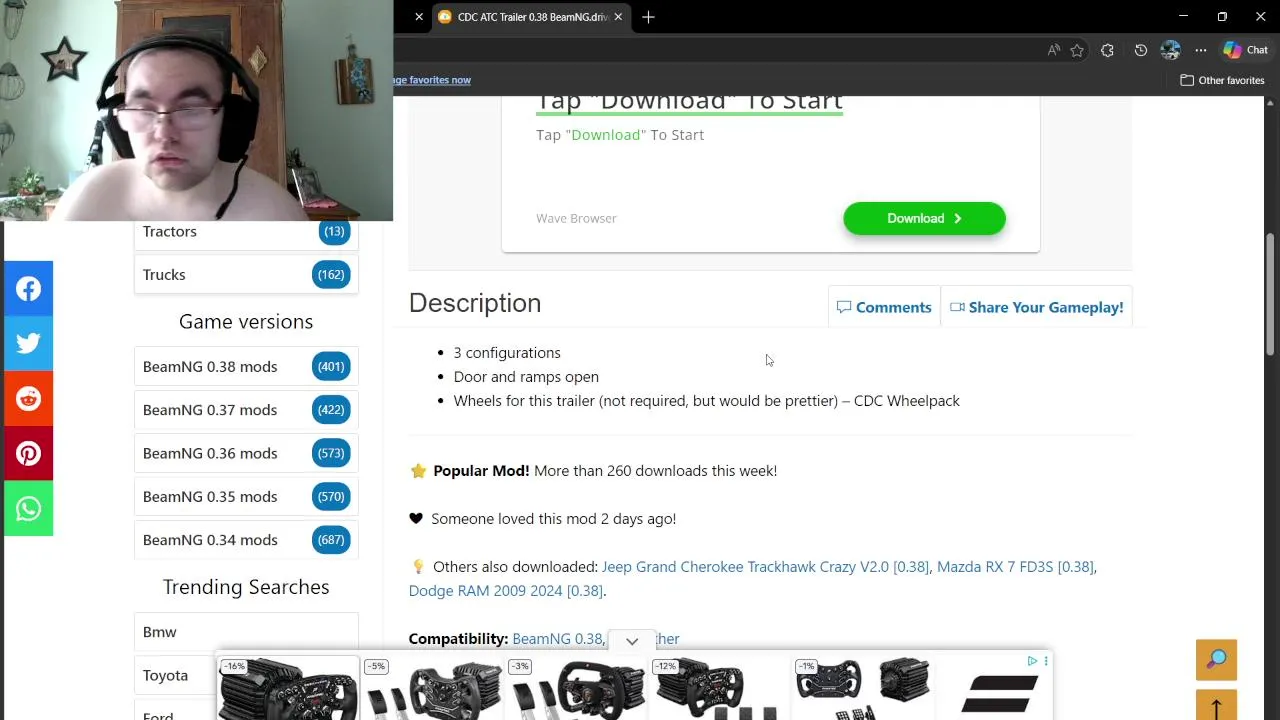Click Share Your Gameplay! link
Screen dimensions: 1280x720
click(1036, 307)
